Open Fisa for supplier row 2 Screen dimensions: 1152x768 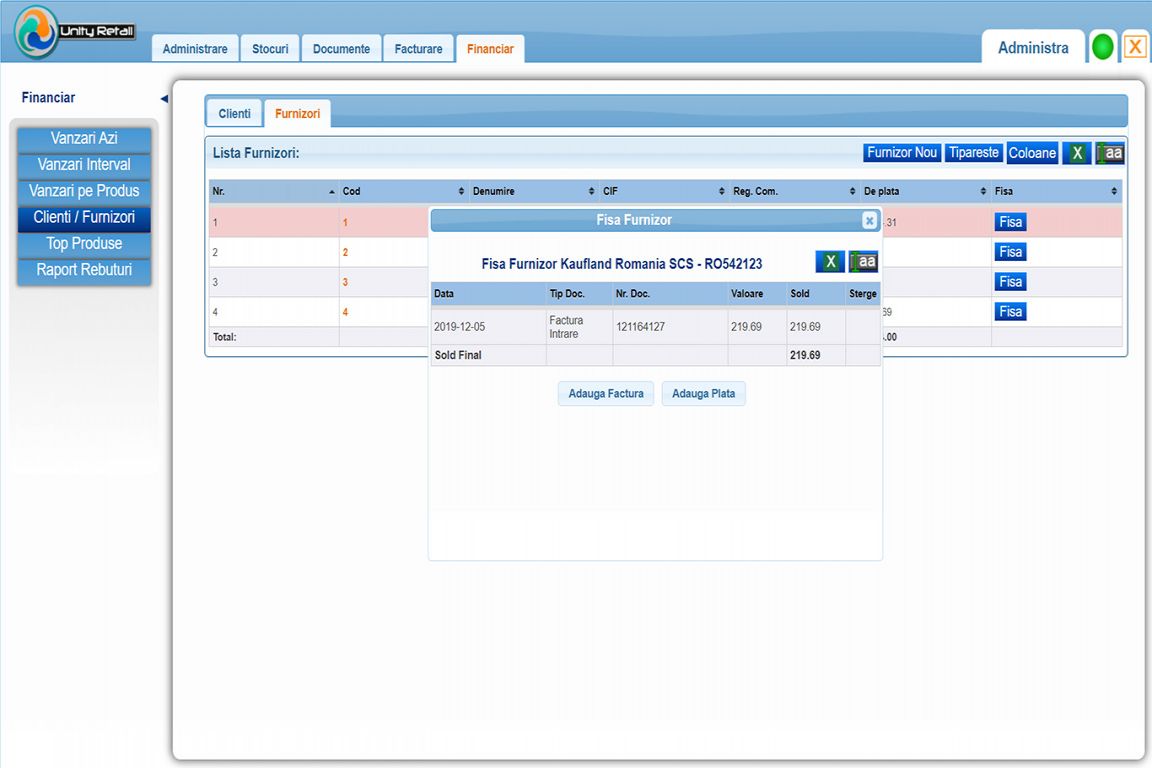(1010, 252)
